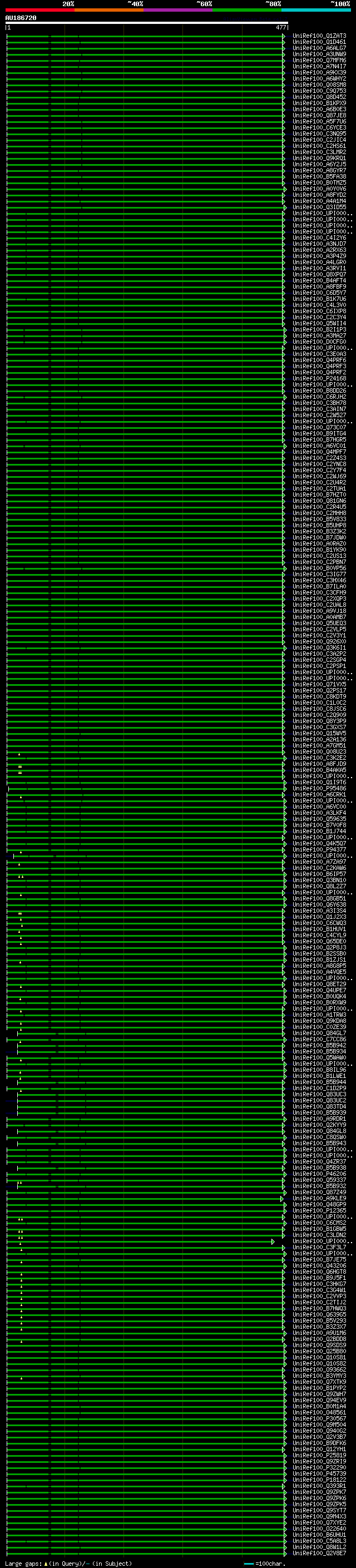This screenshot has height=1568, width=356.
Task: Open hit UniRef100_Q9KRQ1
Action: (319, 159)
